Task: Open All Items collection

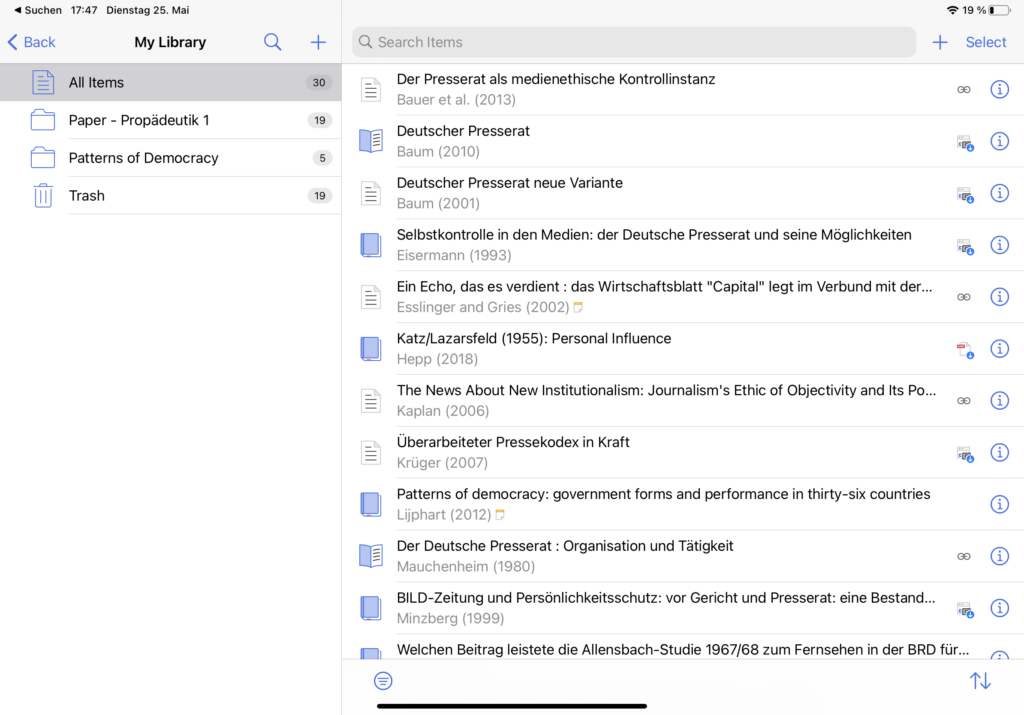Action: (170, 82)
